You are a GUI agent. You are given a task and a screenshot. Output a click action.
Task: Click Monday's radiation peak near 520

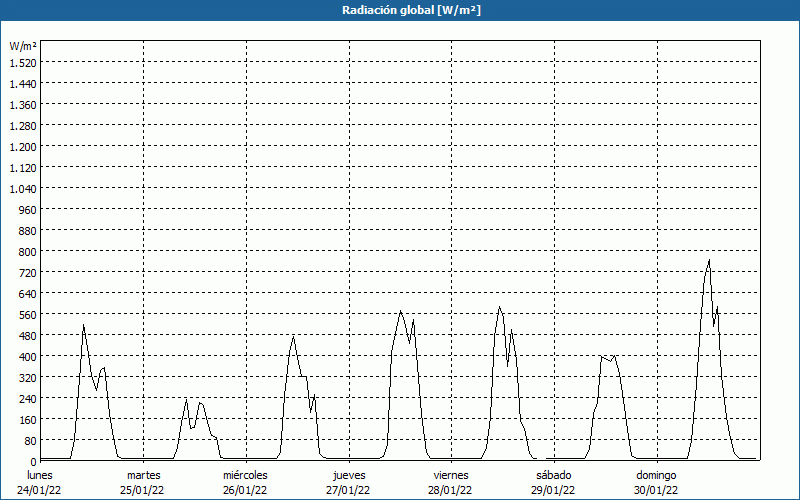[x=84, y=326]
